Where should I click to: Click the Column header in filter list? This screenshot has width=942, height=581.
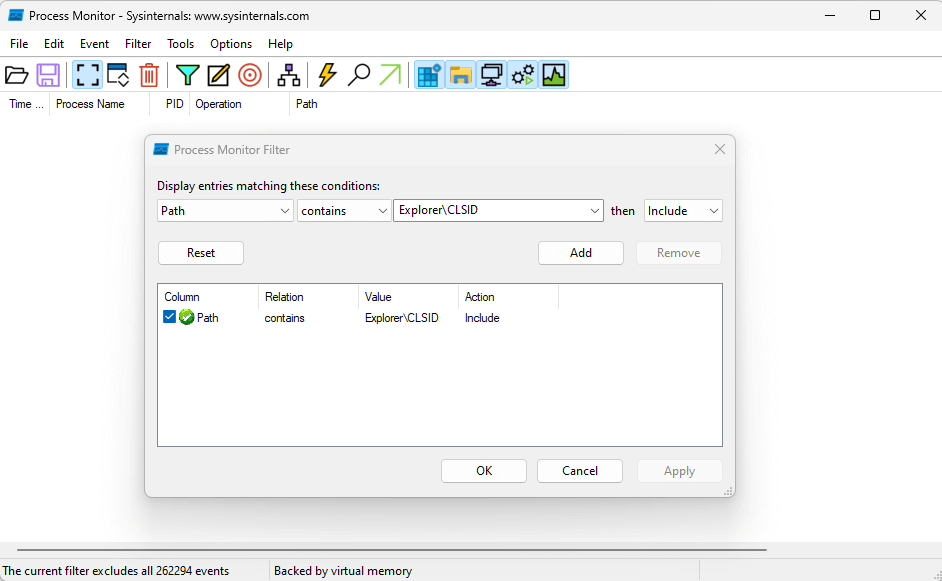coord(181,297)
